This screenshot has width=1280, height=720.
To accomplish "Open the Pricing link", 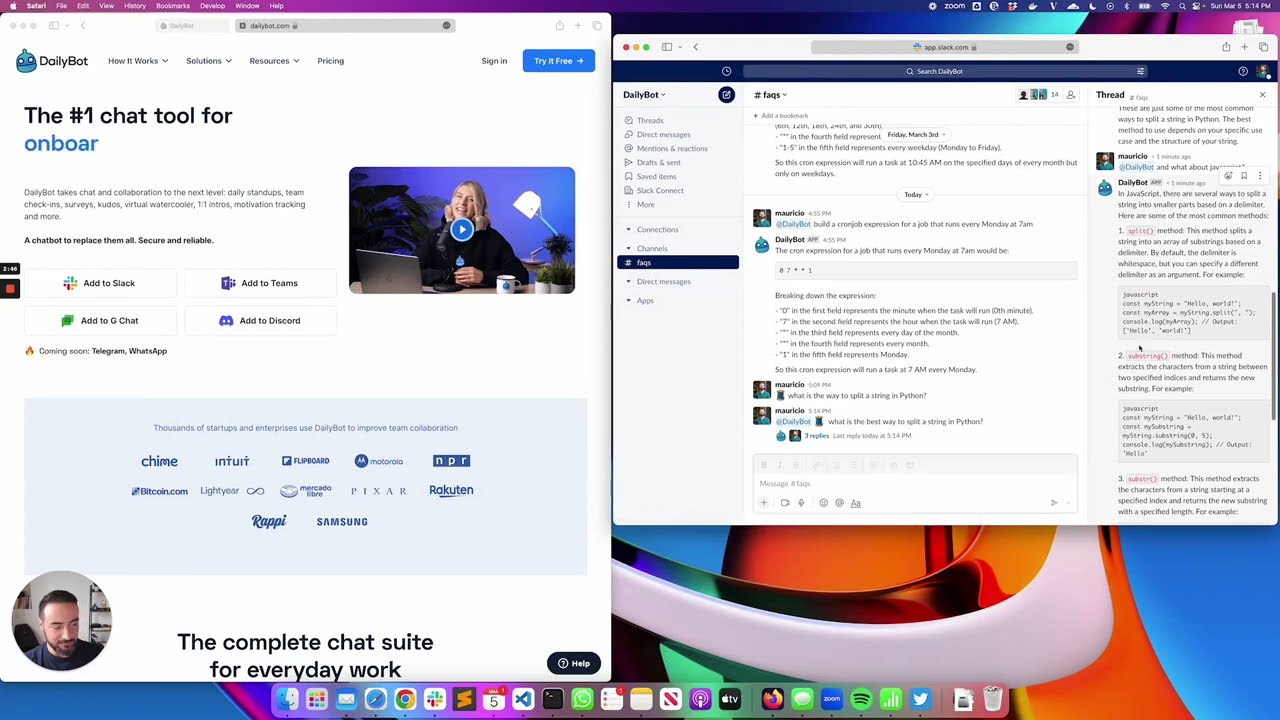I will tap(330, 61).
